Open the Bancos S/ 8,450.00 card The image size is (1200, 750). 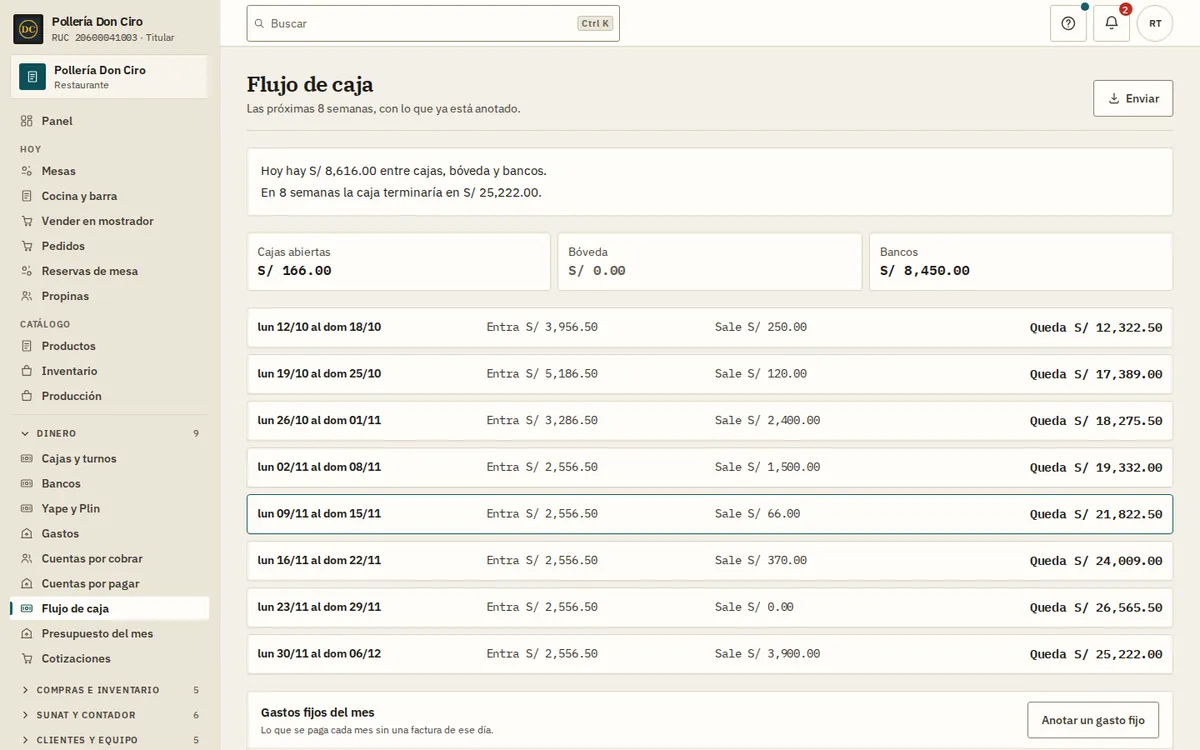coord(1021,262)
